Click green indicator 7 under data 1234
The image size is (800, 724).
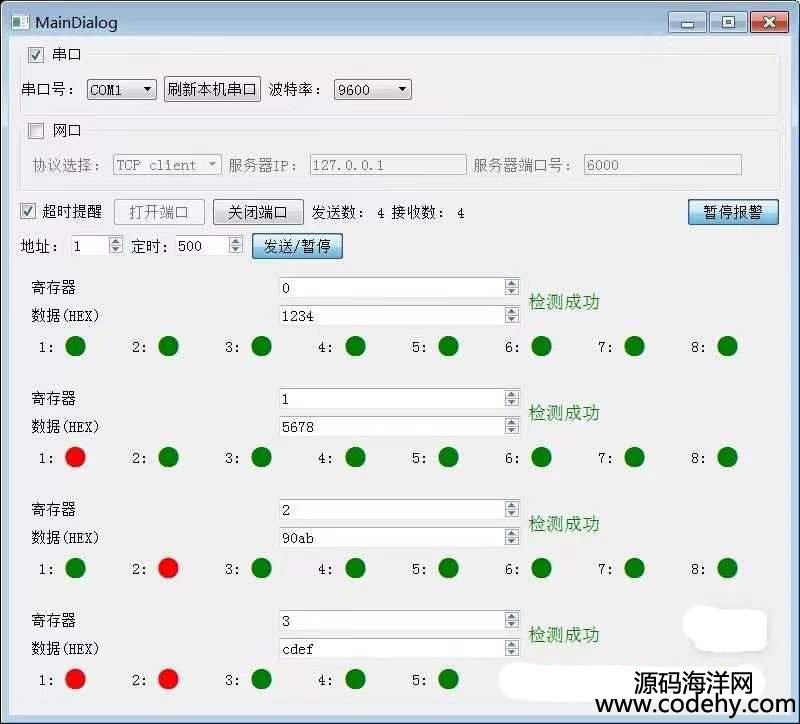click(x=634, y=346)
